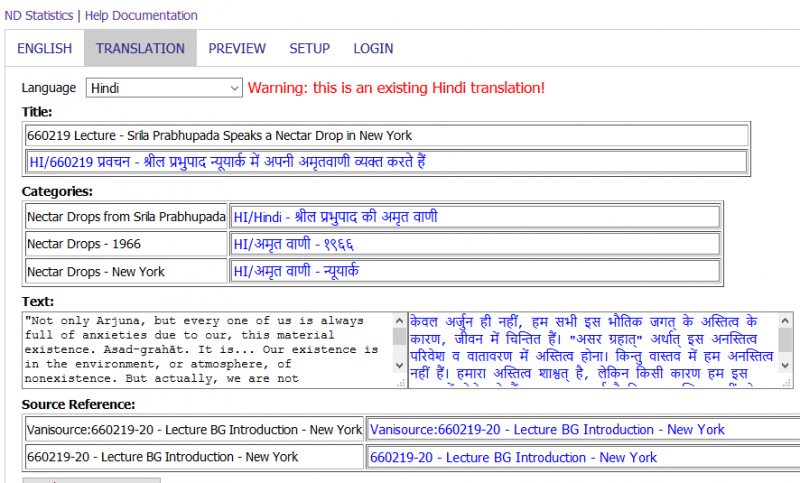Click the down arrow of Hindi text scrollbar
This screenshot has height=483, width=800.
tap(785, 365)
